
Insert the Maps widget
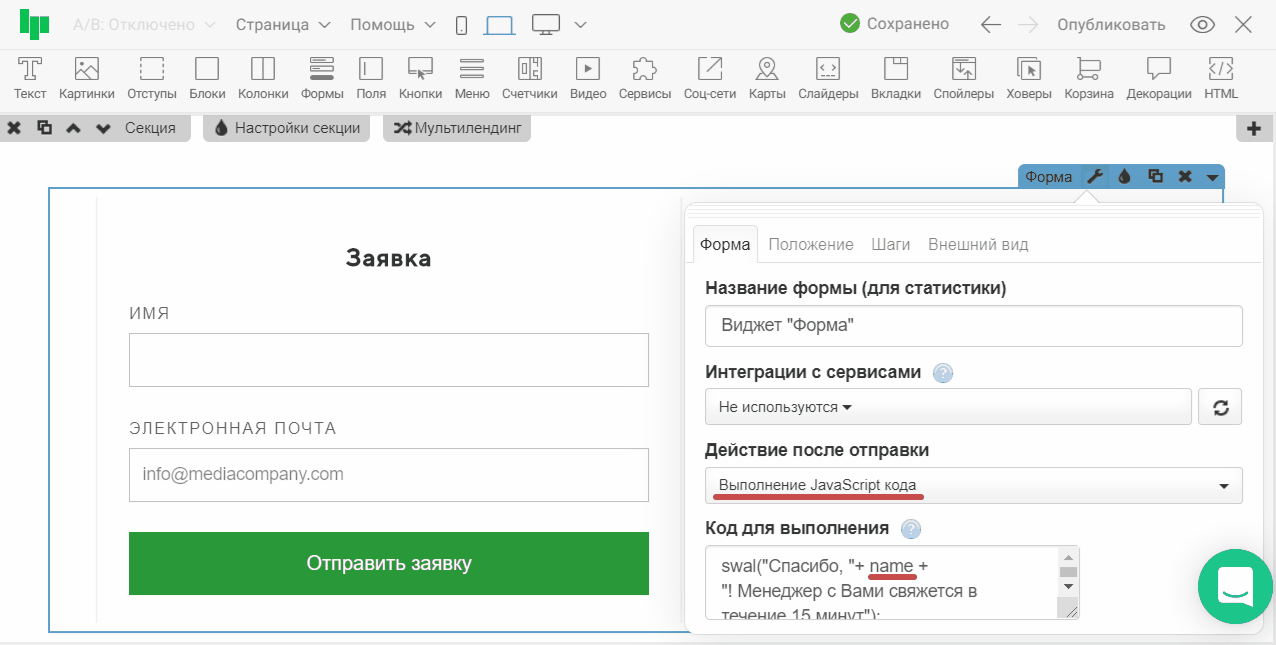pyautogui.click(x=766, y=78)
